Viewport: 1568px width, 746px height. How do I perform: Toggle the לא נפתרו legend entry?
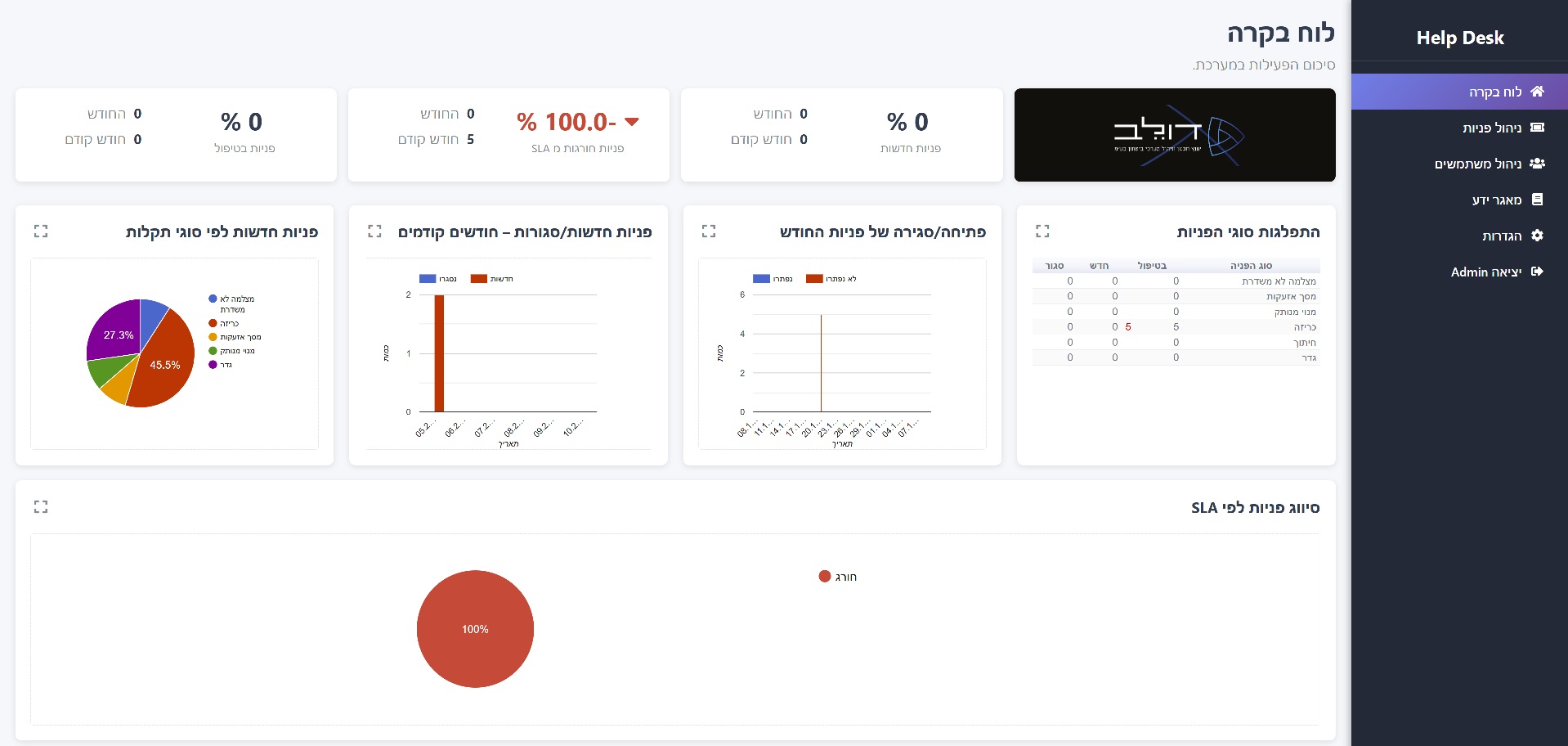coord(831,279)
